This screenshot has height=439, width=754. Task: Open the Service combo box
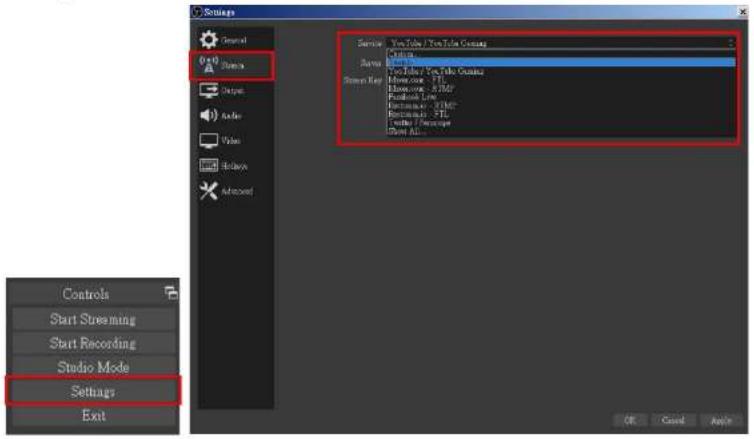coord(561,43)
